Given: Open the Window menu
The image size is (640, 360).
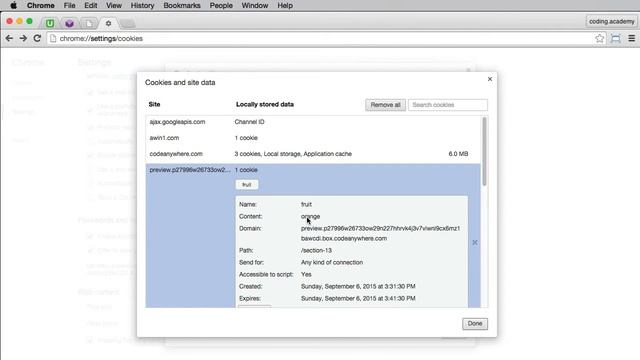Looking at the screenshot, I should [x=255, y=5].
